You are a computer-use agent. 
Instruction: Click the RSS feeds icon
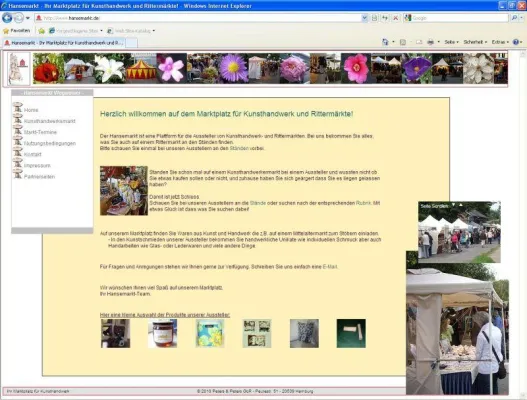click(x=403, y=42)
